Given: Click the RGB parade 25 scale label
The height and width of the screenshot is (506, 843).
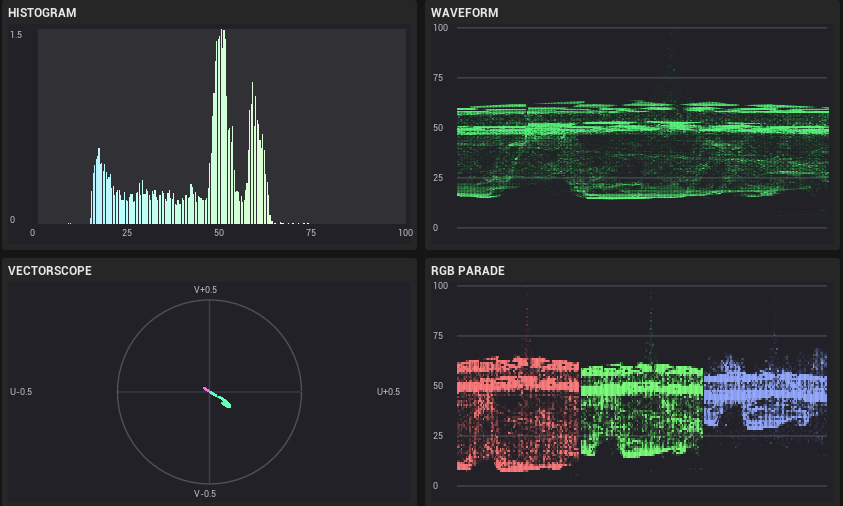Looking at the screenshot, I should point(438,436).
